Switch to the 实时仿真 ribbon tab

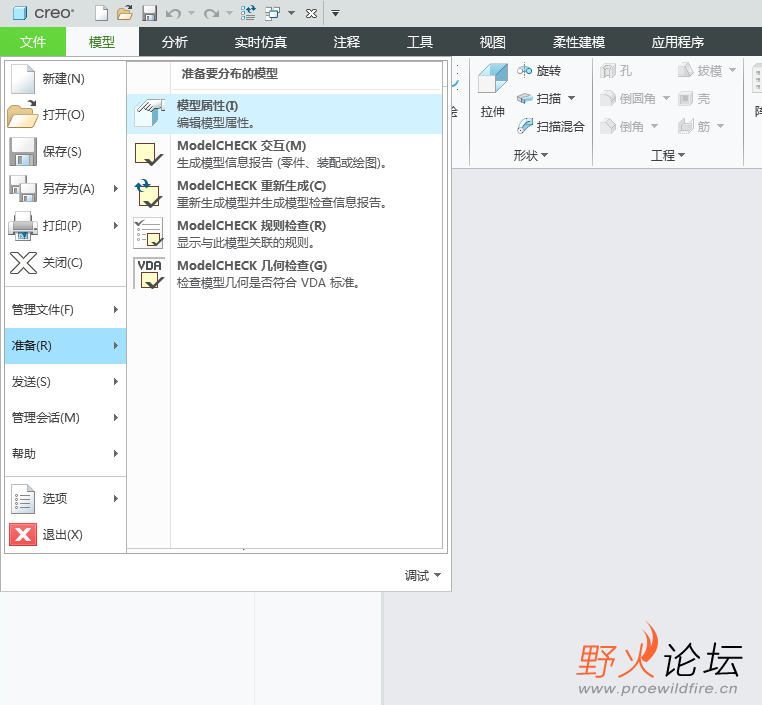tap(260, 42)
